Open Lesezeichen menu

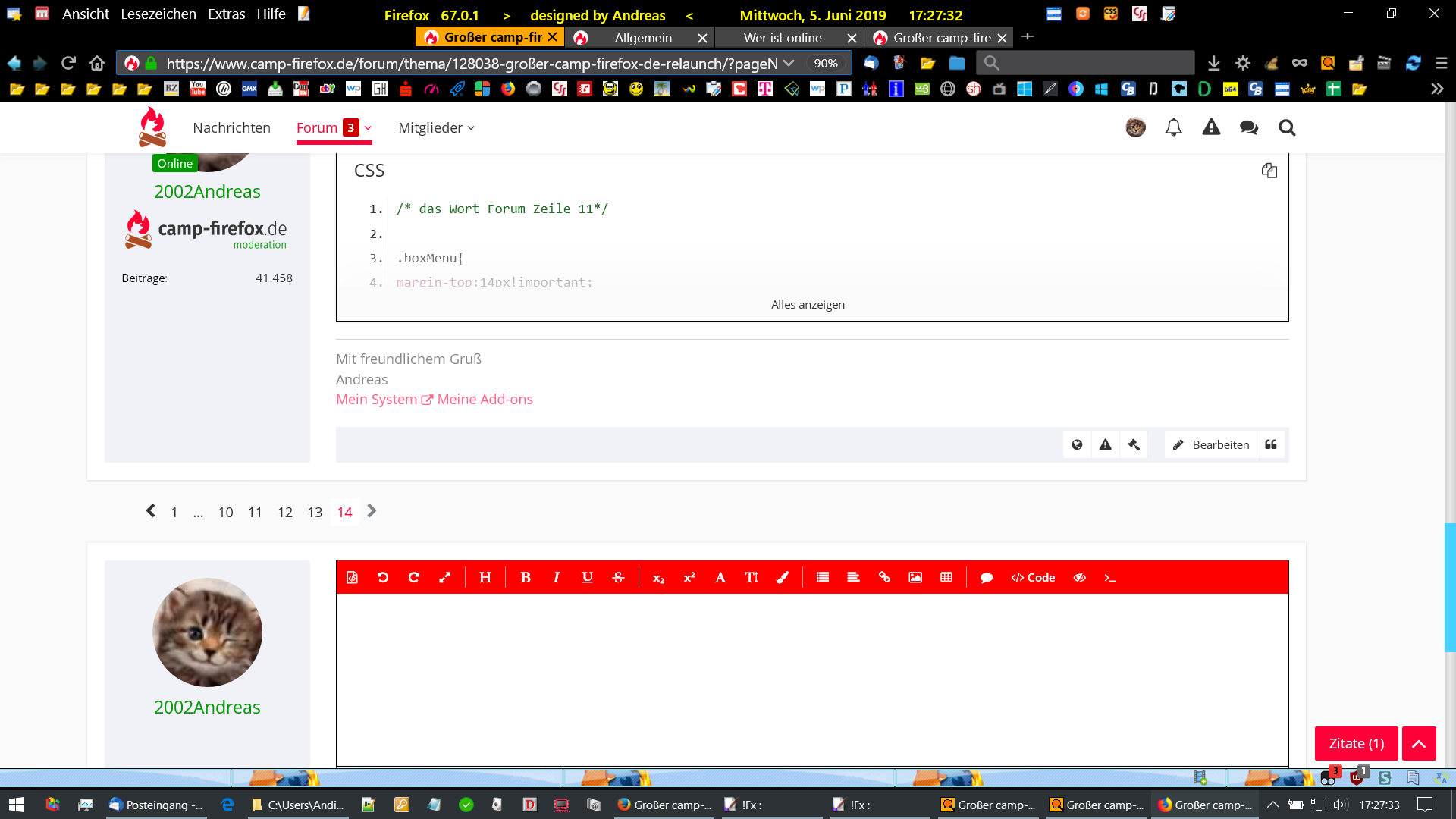[158, 14]
